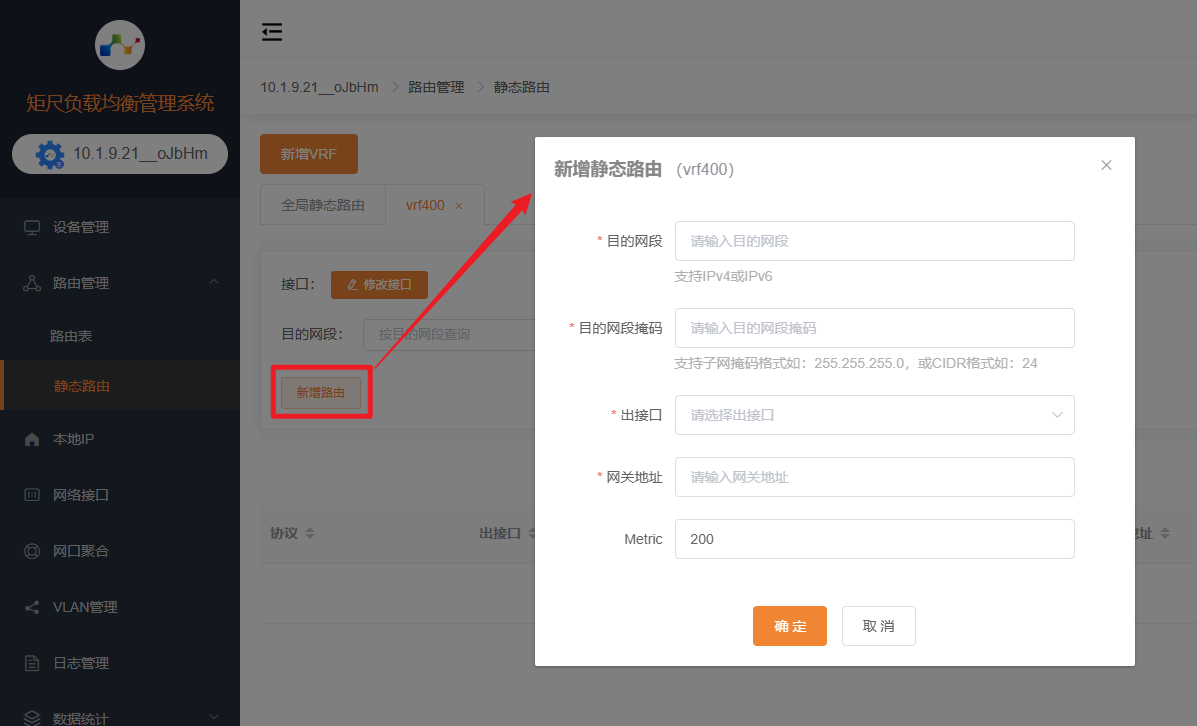Viewport: 1197px width, 726px height.
Task: Click the 目的网段 input field in the dialog
Action: 874,241
